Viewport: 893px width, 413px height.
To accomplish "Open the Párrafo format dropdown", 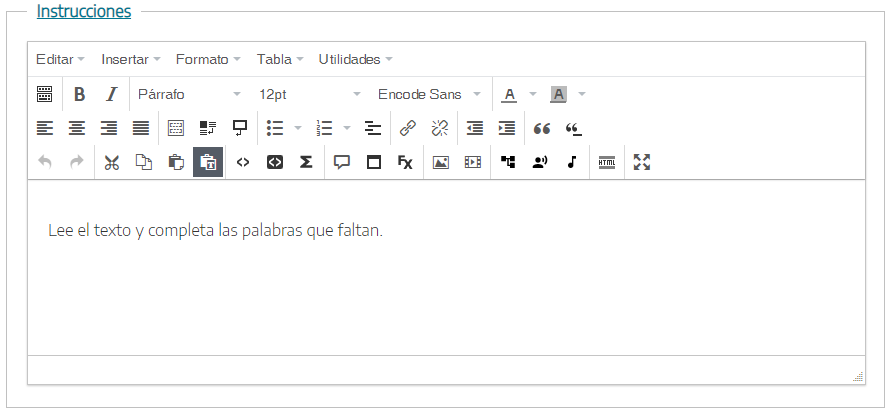I will 189,94.
